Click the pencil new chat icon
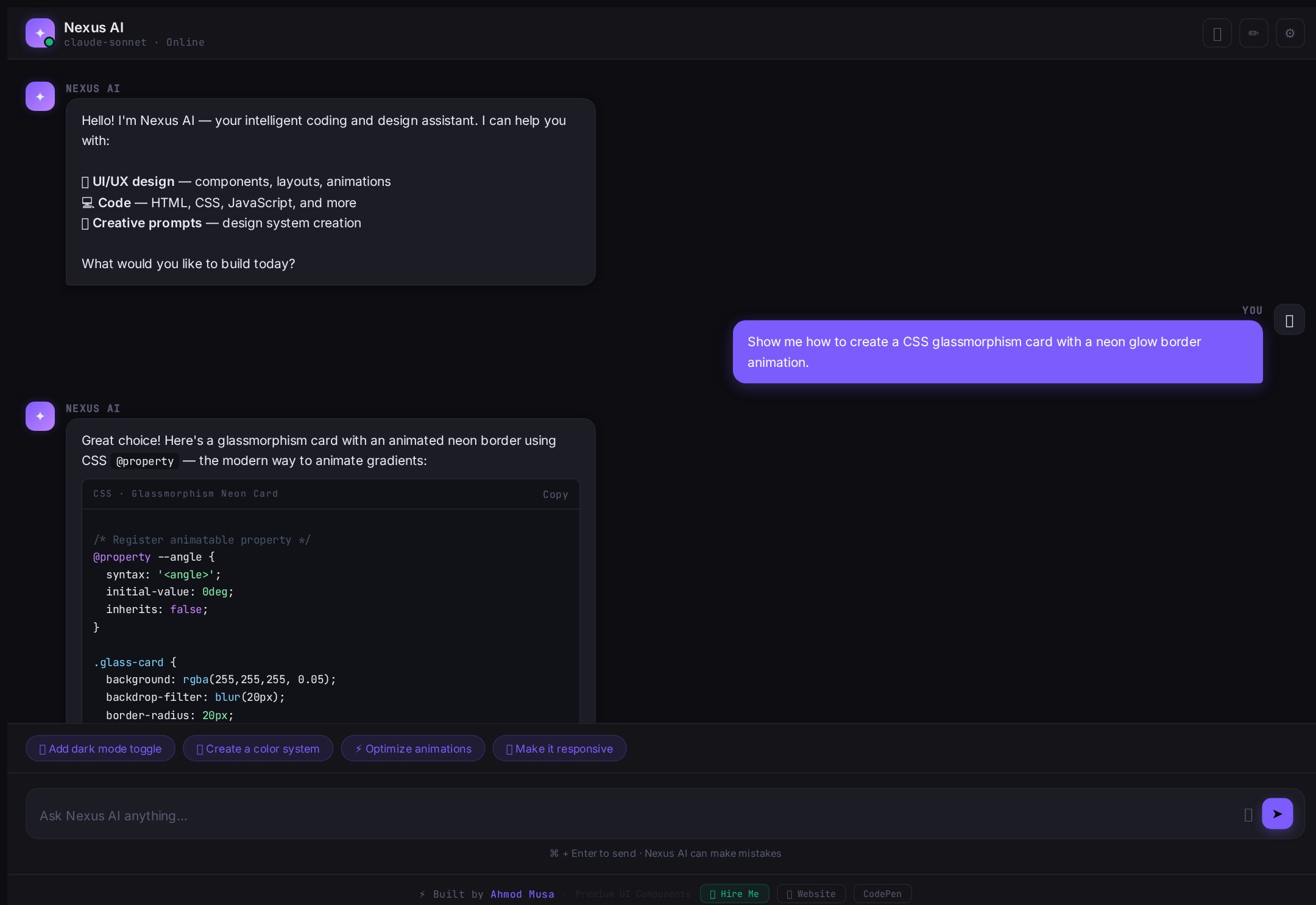 [1253, 33]
